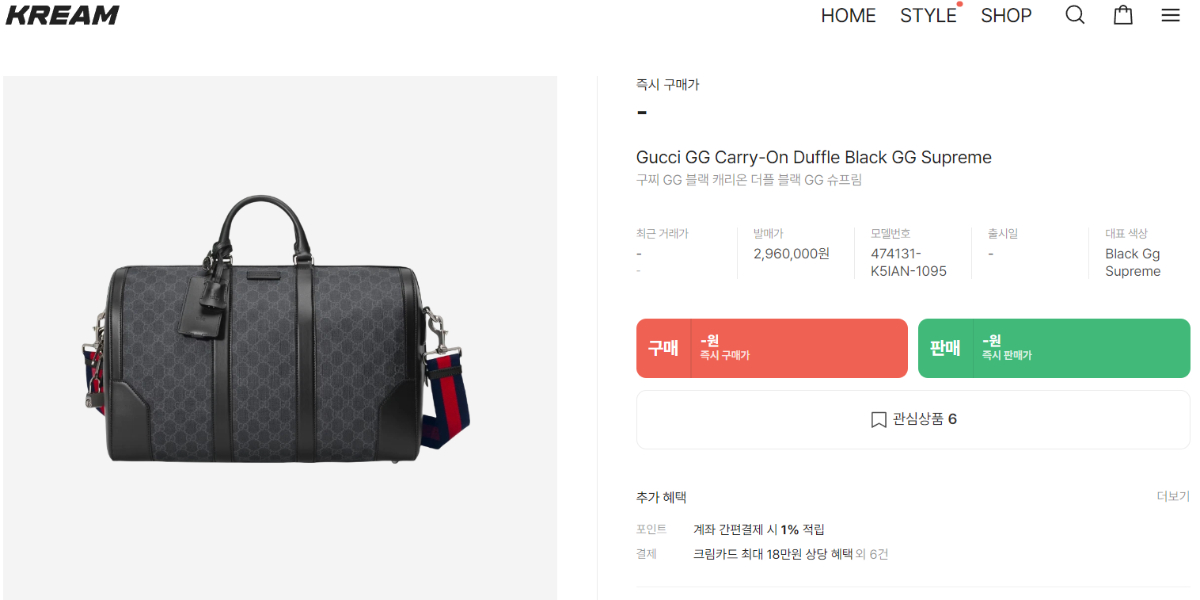Open the search magnifier icon
1200x600 pixels.
[x=1075, y=15]
